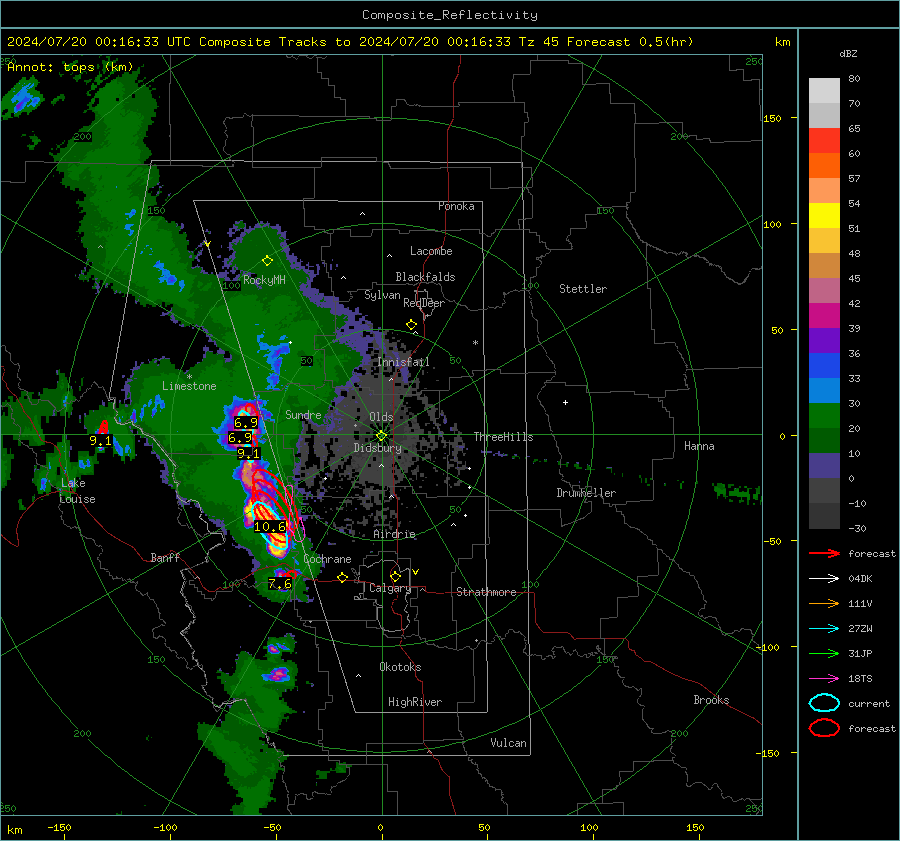This screenshot has height=841, width=900.
Task: Click the Innisfail label
Action: (404, 362)
